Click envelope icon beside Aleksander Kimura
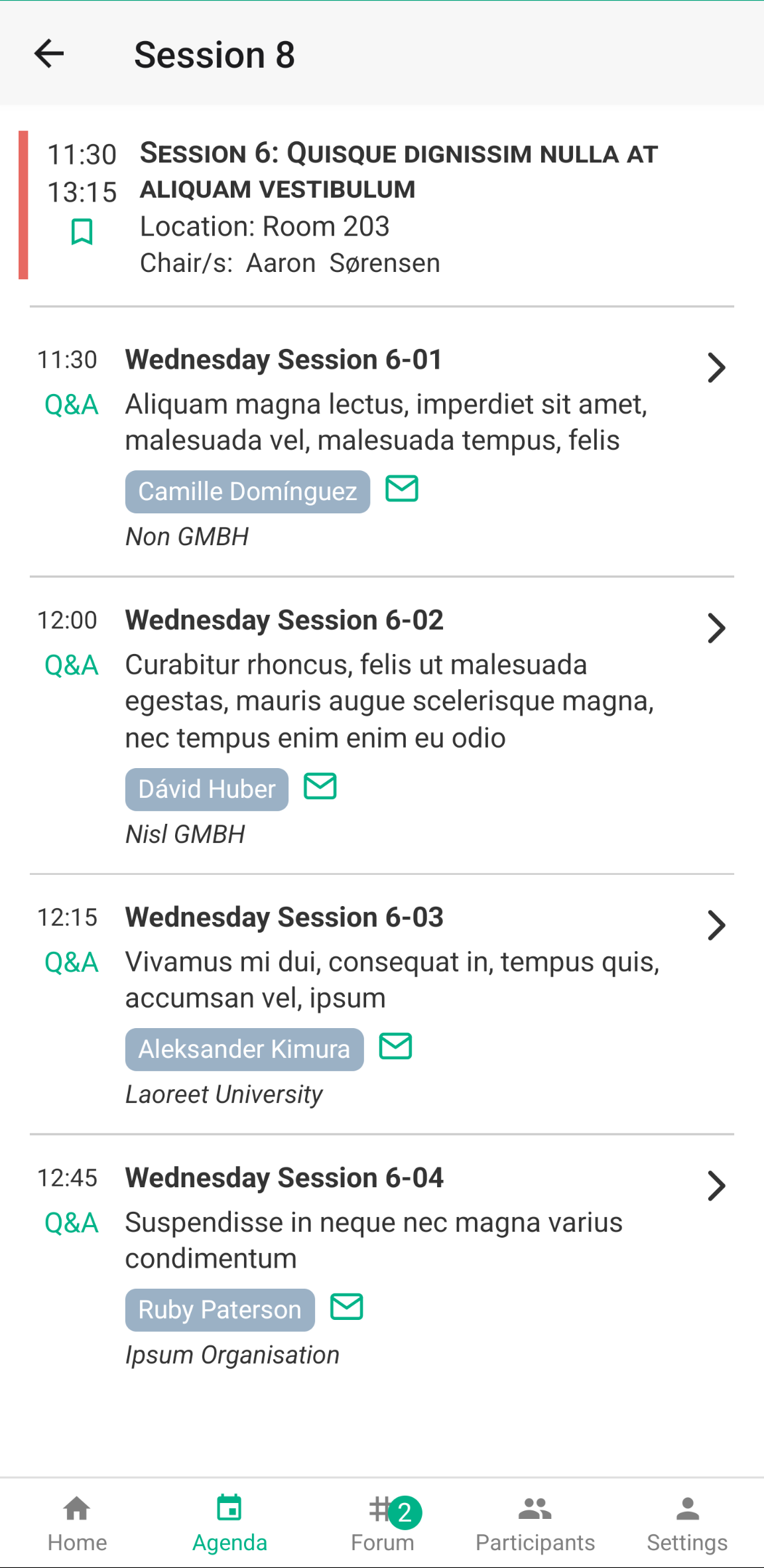 396,1047
